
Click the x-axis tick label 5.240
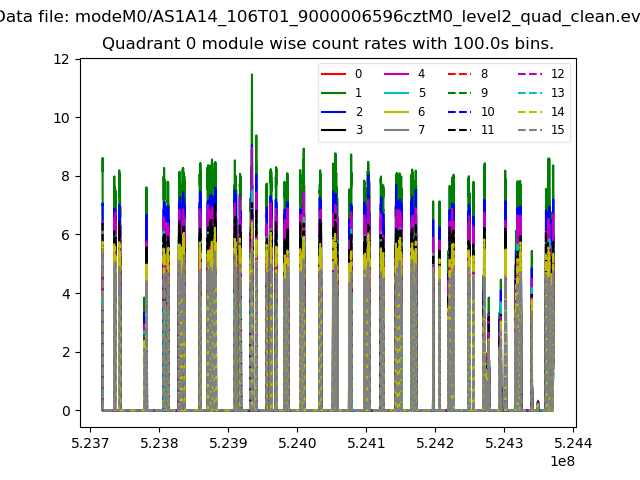(x=297, y=443)
